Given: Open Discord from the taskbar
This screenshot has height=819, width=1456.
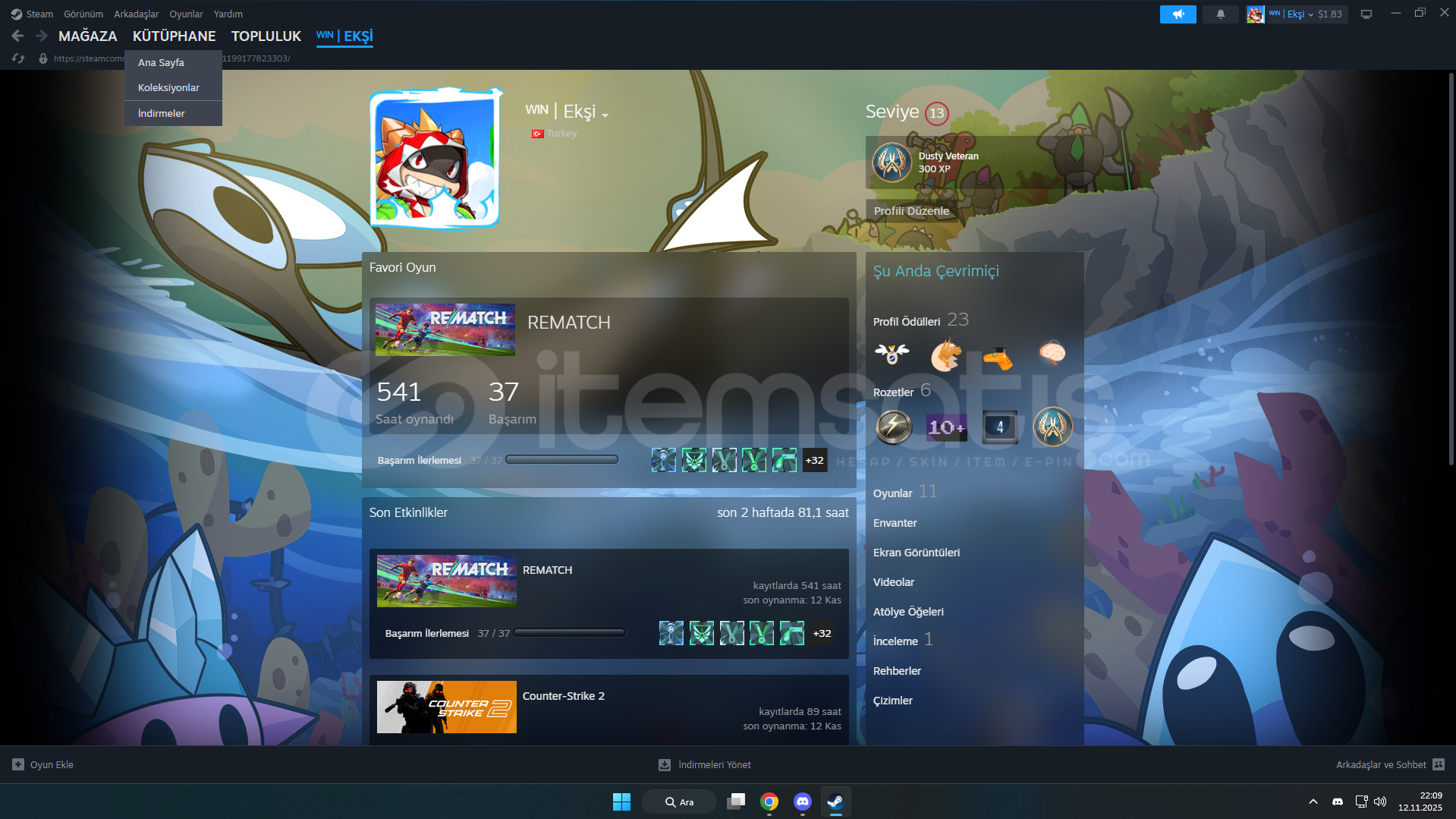Looking at the screenshot, I should (x=802, y=802).
